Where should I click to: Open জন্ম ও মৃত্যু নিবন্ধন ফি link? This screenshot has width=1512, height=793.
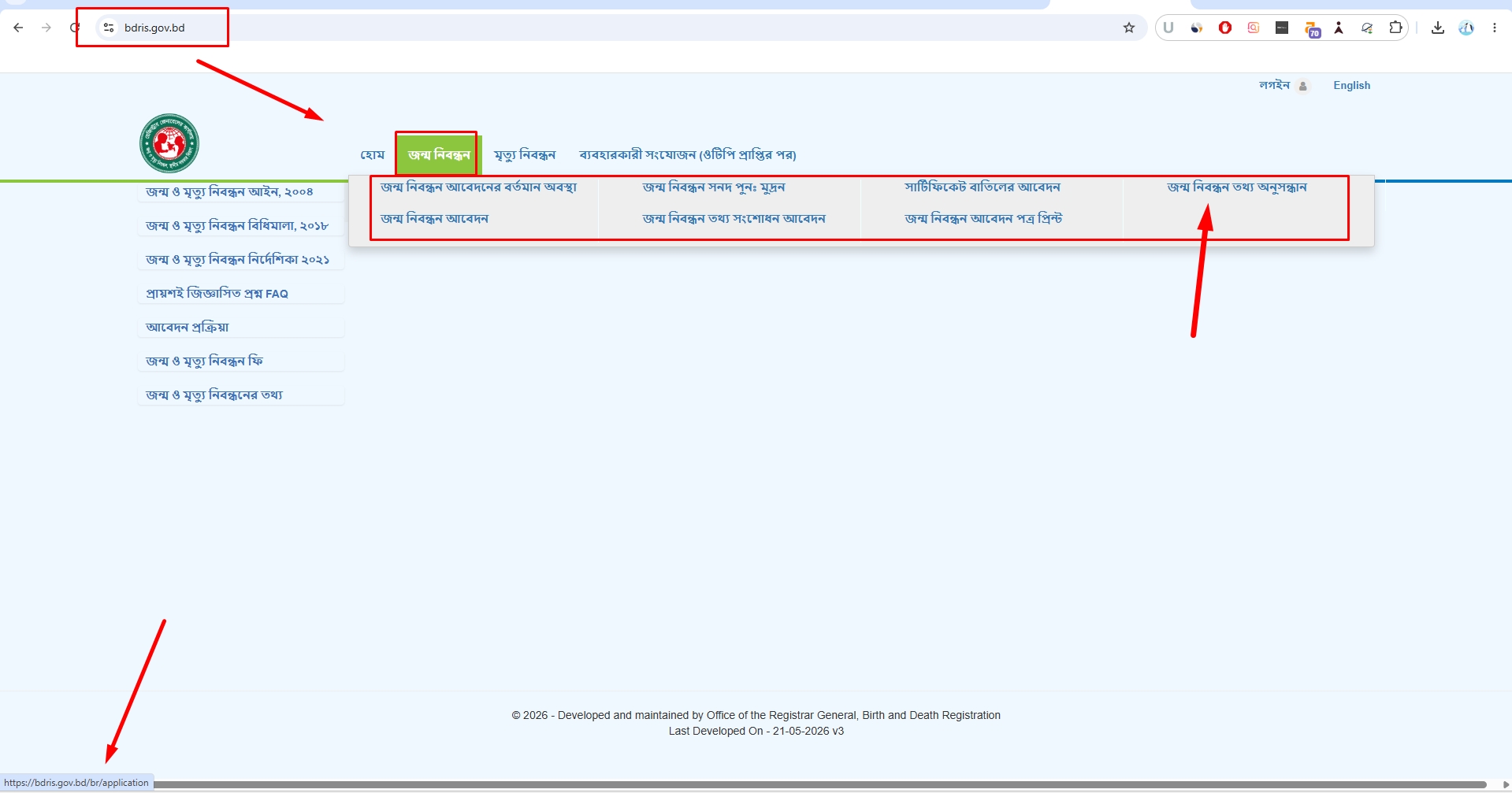[x=204, y=361]
